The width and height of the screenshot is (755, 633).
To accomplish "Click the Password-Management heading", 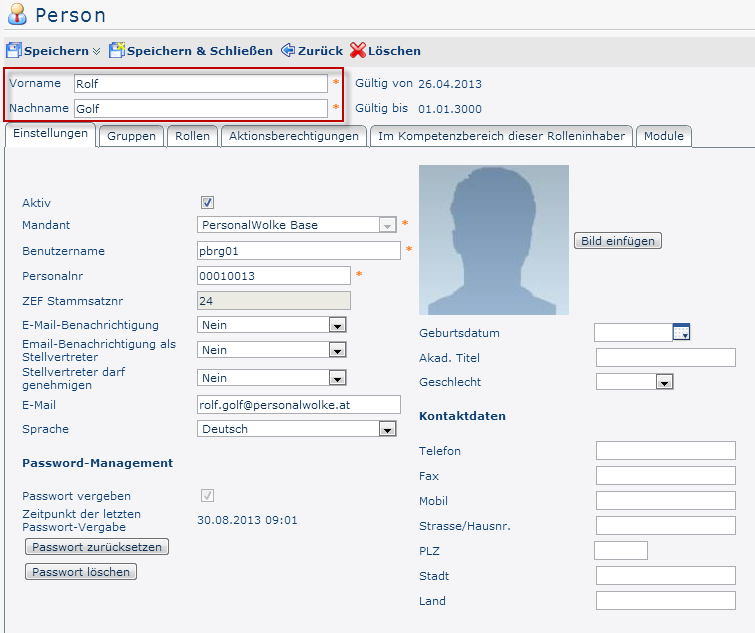I will pyautogui.click(x=97, y=463).
